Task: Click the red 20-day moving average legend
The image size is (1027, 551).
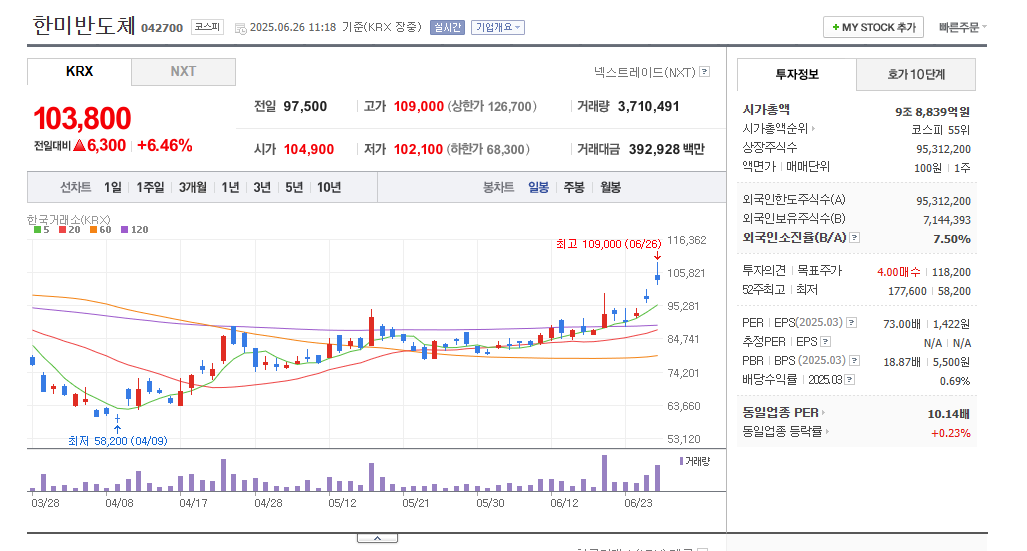Action: point(69,230)
